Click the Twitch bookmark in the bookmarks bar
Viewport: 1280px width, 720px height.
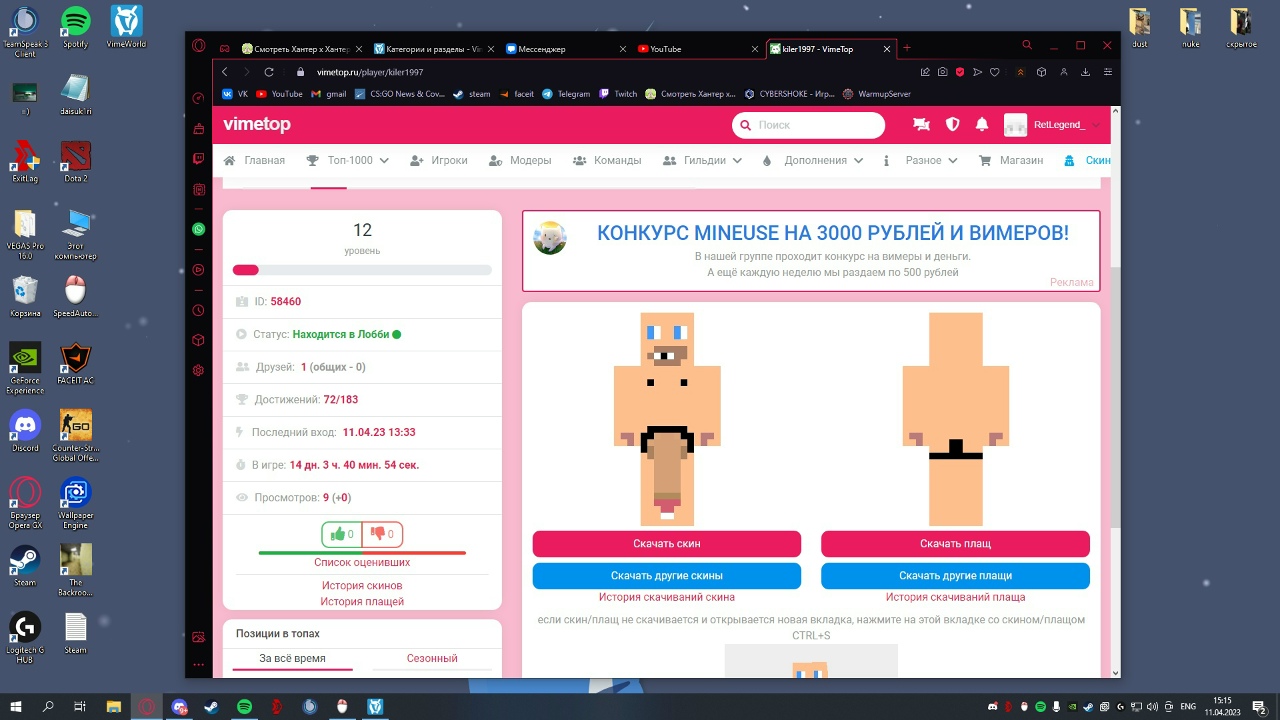(618, 93)
